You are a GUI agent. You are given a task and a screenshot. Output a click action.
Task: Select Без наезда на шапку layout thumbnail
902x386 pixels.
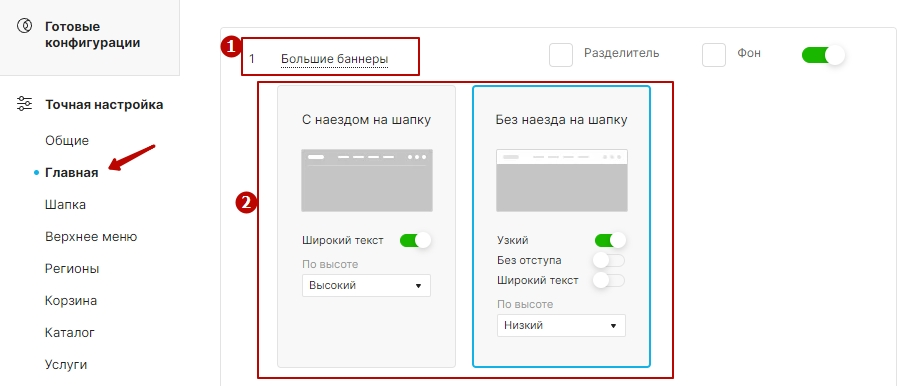562,181
